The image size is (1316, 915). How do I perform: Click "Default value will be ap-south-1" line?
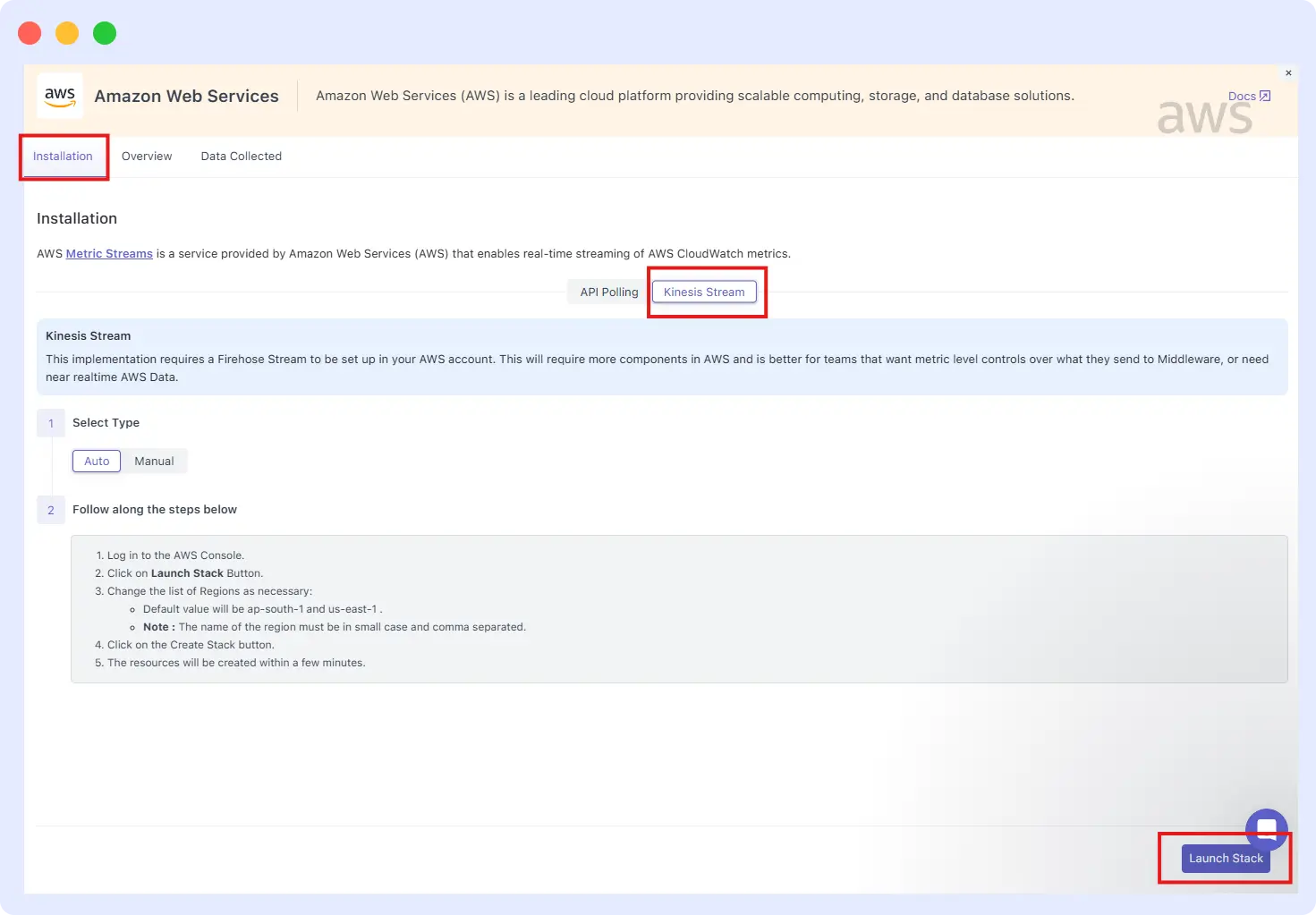pyautogui.click(x=262, y=609)
